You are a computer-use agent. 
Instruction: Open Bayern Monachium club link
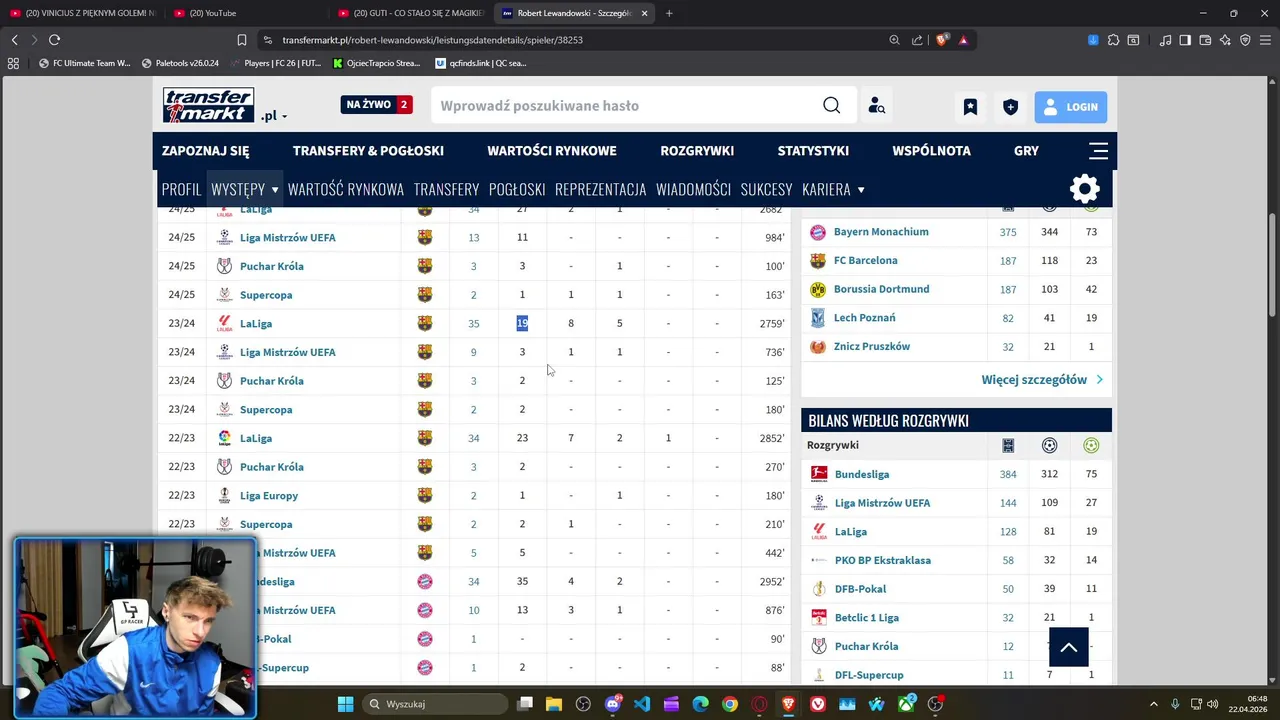[x=881, y=232]
